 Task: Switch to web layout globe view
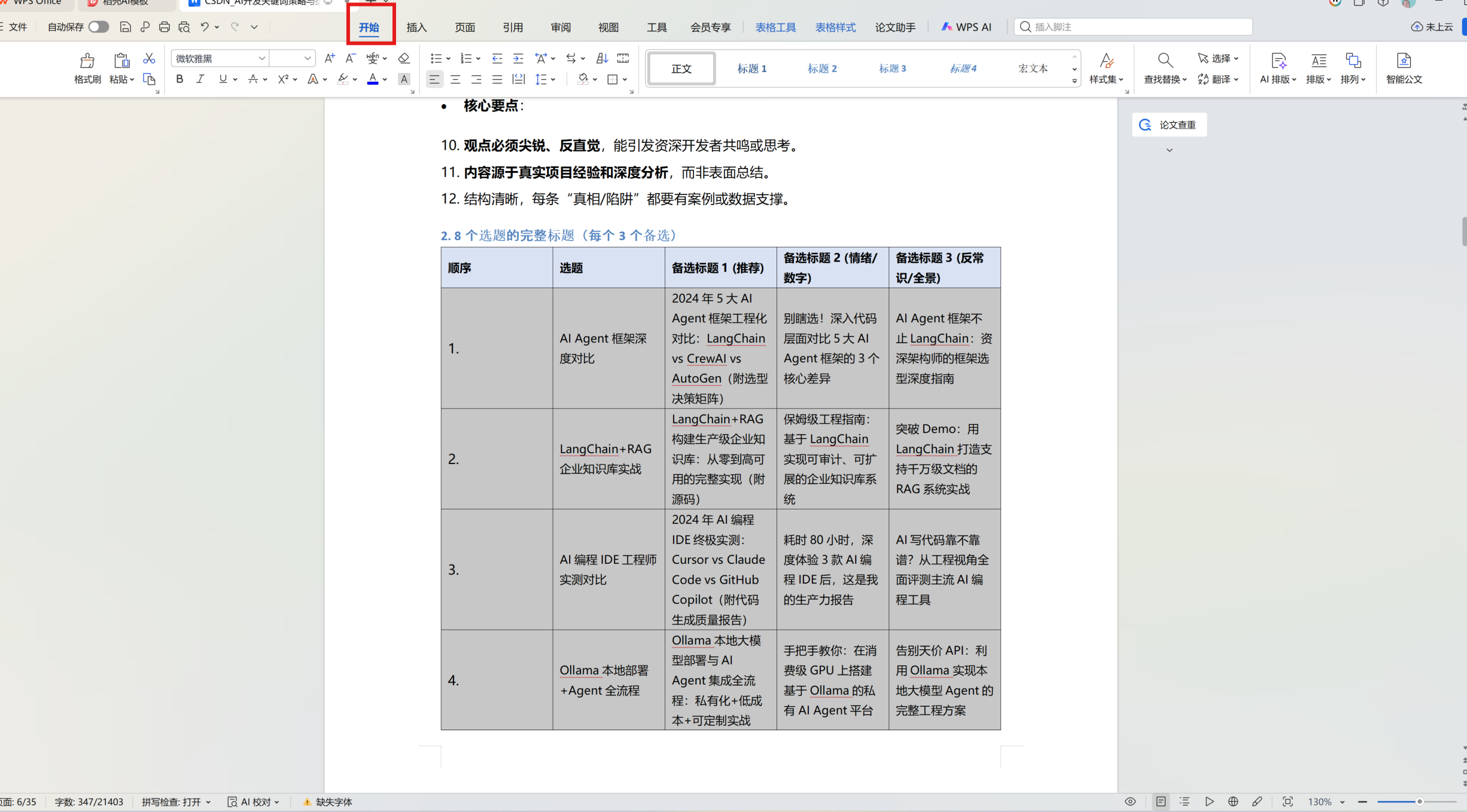coord(1233,802)
